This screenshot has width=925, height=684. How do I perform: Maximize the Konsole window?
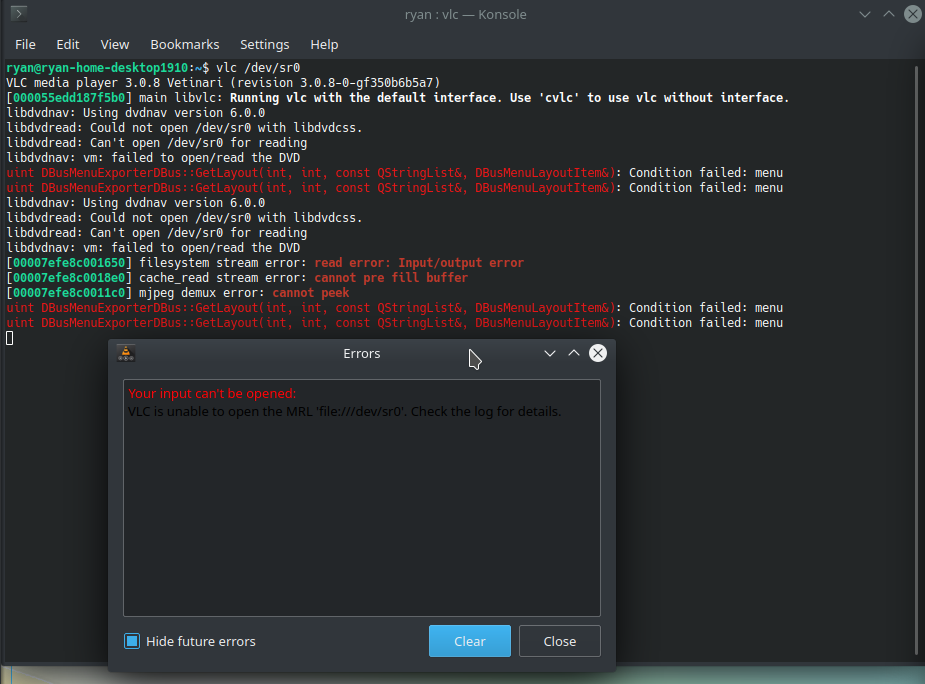coord(888,14)
